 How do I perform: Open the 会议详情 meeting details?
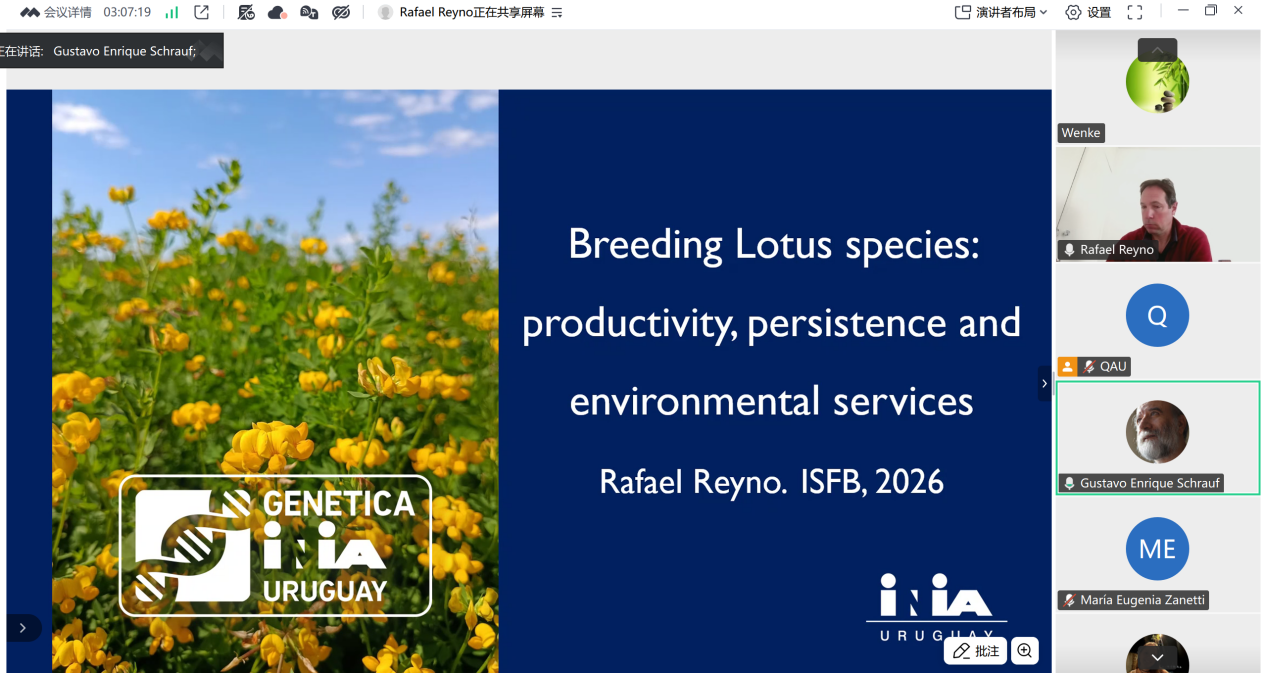(x=67, y=12)
